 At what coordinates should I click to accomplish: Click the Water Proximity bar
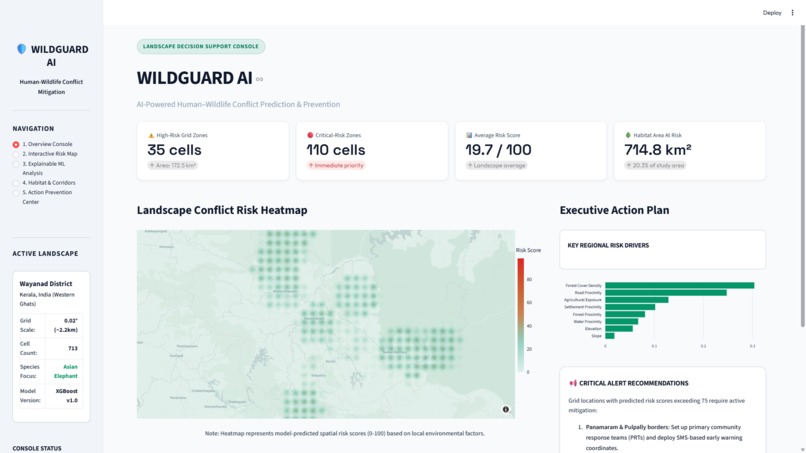(x=621, y=321)
